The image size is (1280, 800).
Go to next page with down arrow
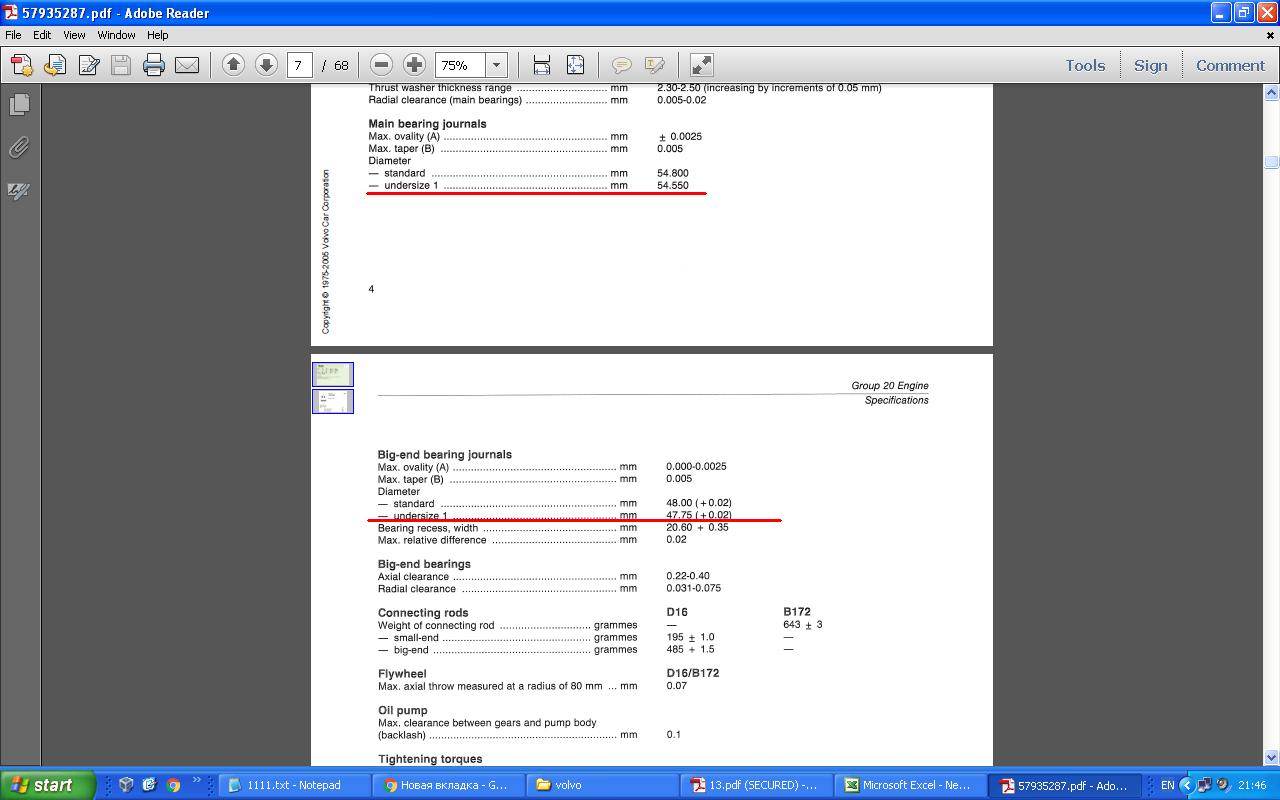tap(266, 65)
